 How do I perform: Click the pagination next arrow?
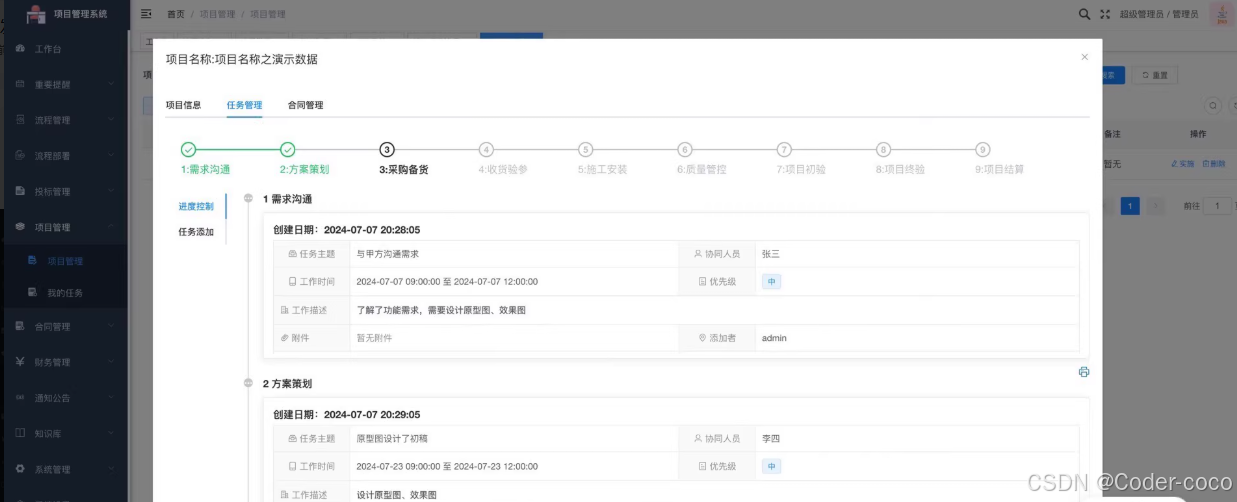click(1155, 206)
